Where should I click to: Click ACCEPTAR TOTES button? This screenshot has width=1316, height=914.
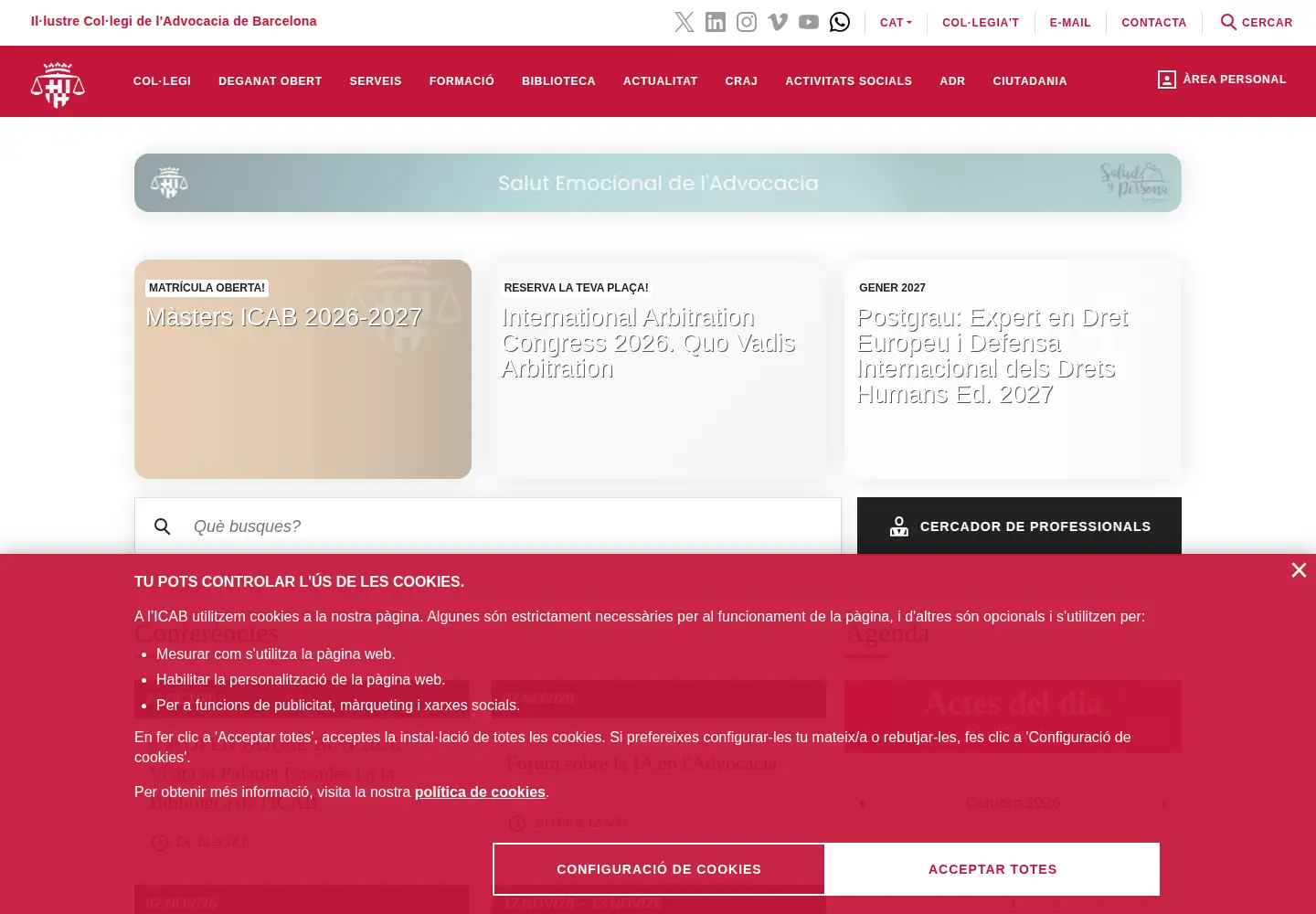[992, 869]
